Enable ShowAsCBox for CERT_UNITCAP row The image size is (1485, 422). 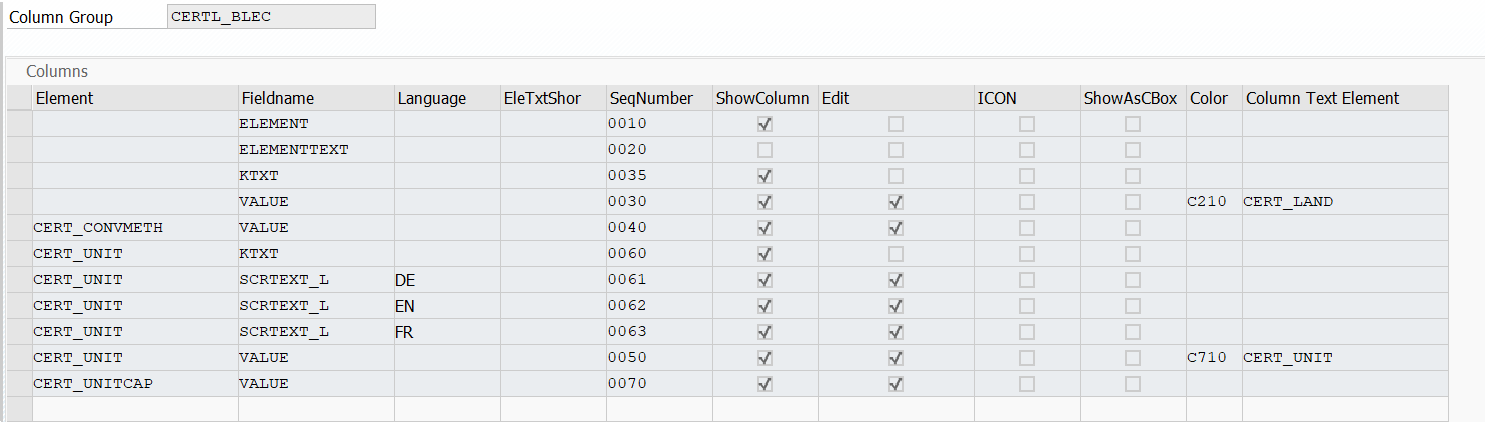(x=1133, y=384)
